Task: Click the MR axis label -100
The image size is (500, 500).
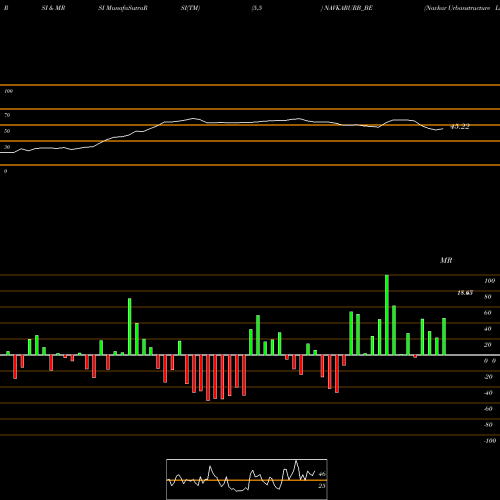Action: [x=490, y=441]
